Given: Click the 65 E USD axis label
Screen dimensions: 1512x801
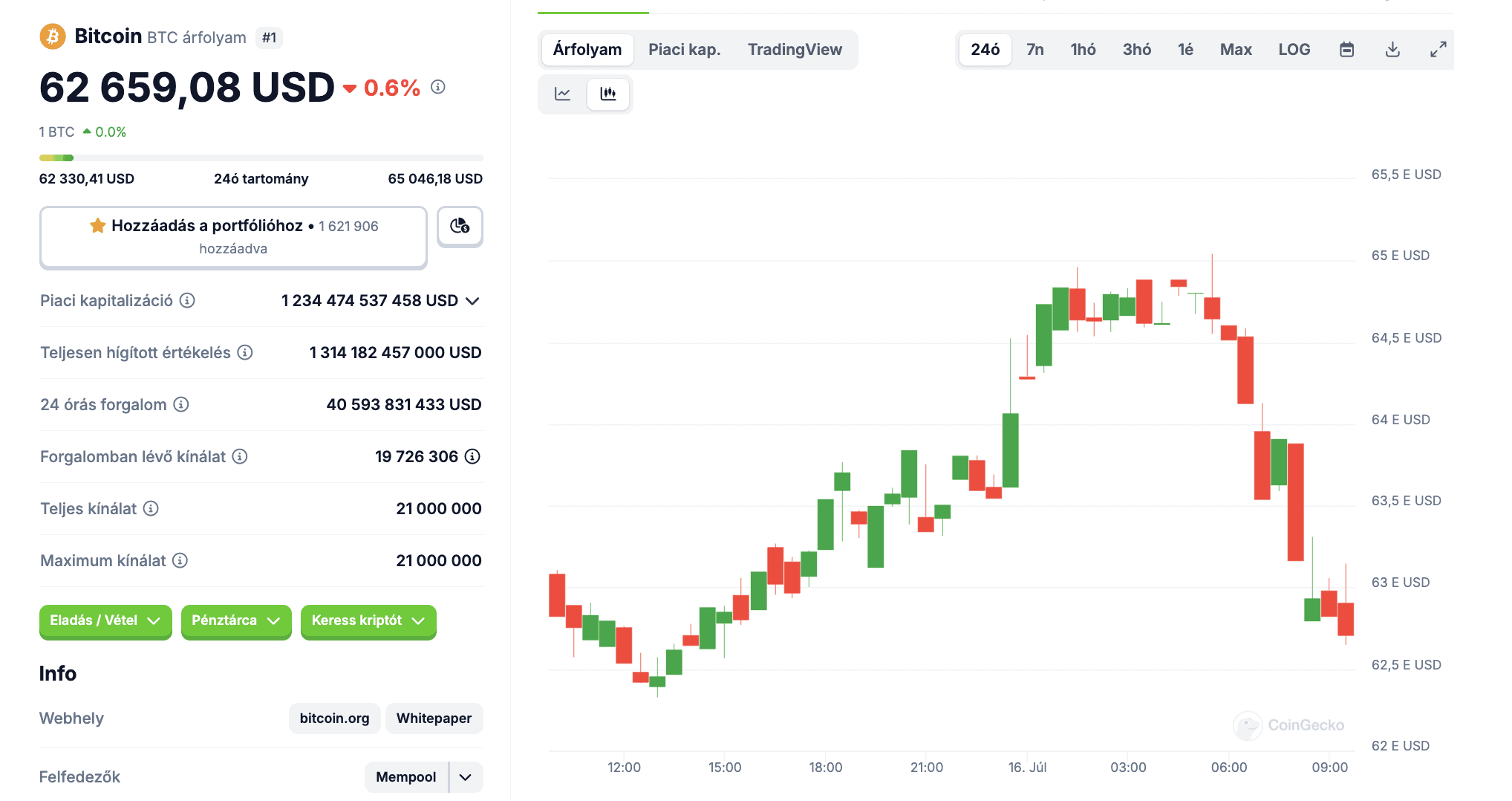Looking at the screenshot, I should point(1400,256).
